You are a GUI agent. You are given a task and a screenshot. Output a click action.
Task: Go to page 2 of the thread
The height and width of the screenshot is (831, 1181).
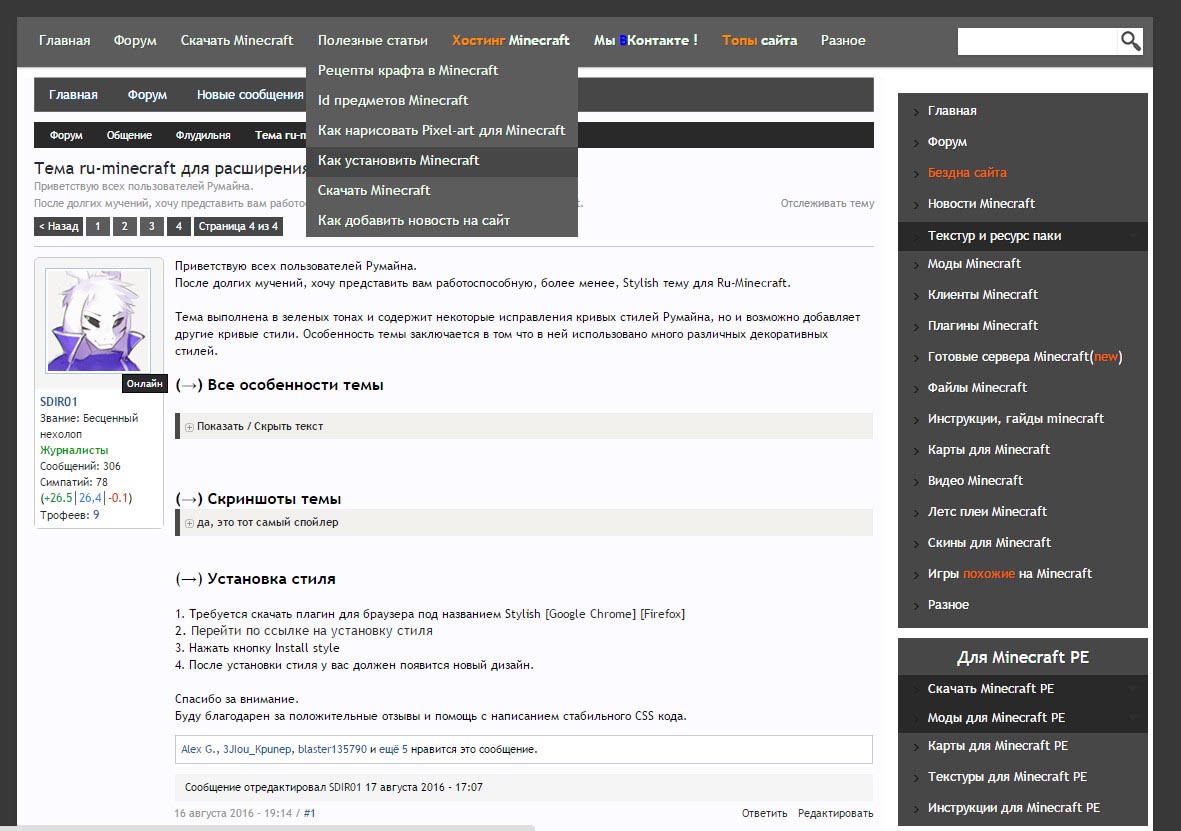tap(124, 226)
